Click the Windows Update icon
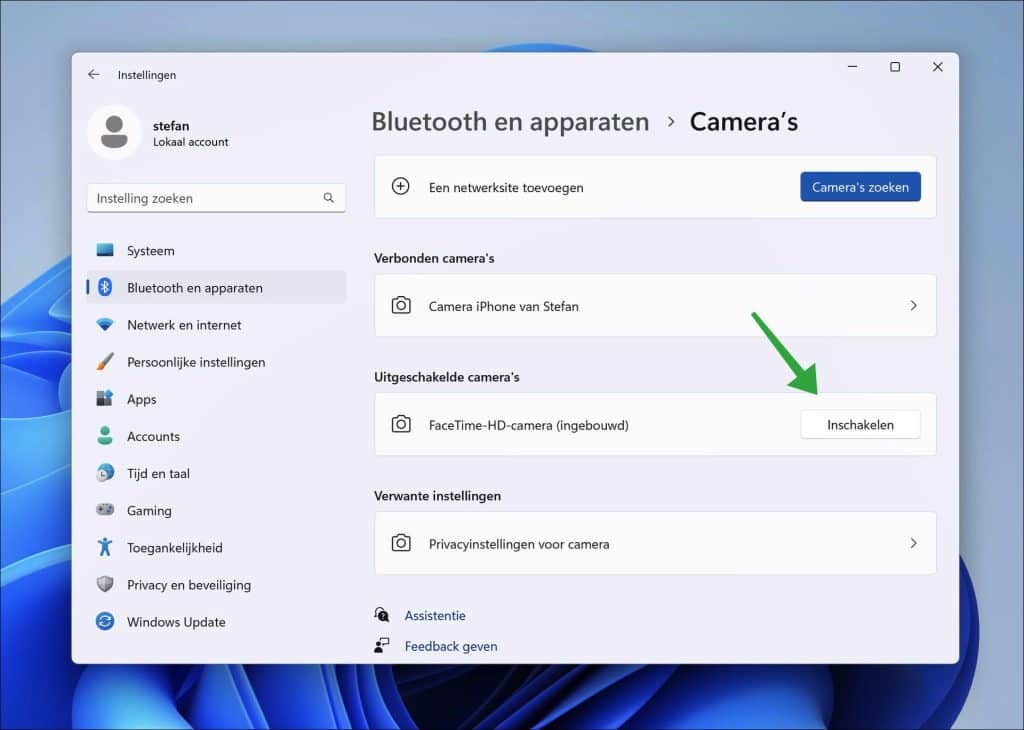The height and width of the screenshot is (730, 1024). 105,621
